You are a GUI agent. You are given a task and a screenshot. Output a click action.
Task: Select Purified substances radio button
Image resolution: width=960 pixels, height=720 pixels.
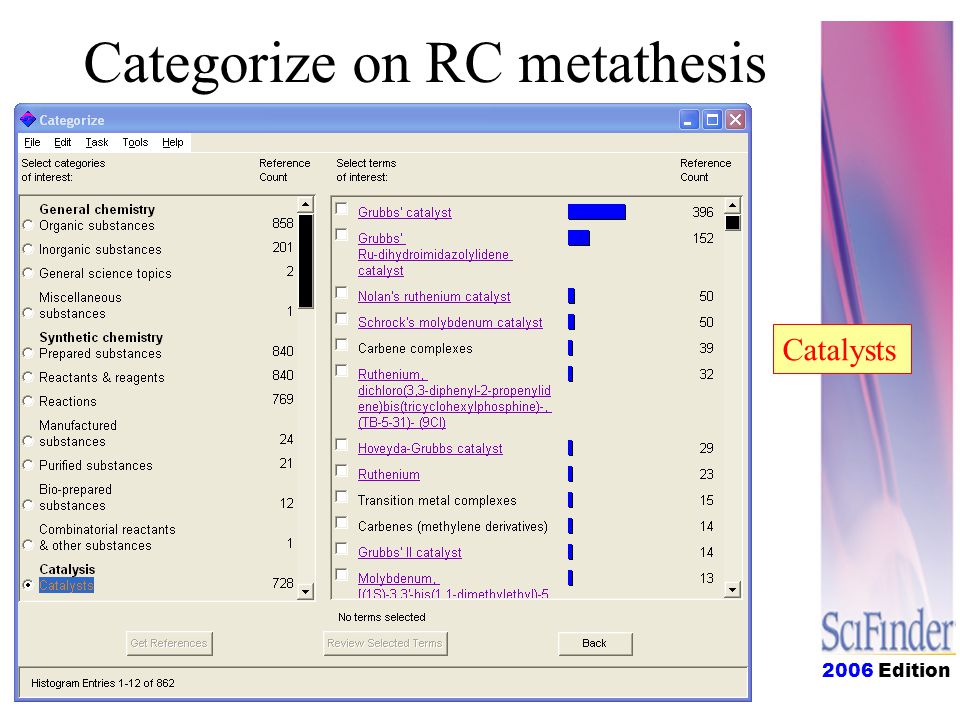click(x=28, y=465)
